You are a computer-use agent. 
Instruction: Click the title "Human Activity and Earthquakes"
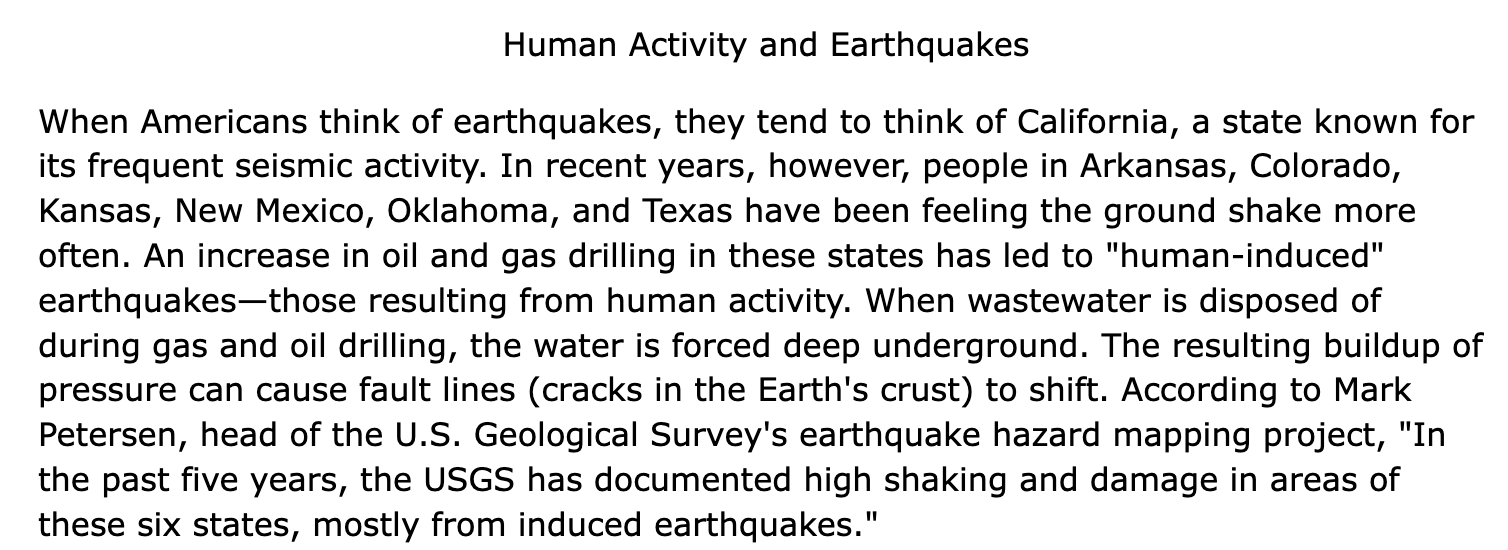pos(765,46)
